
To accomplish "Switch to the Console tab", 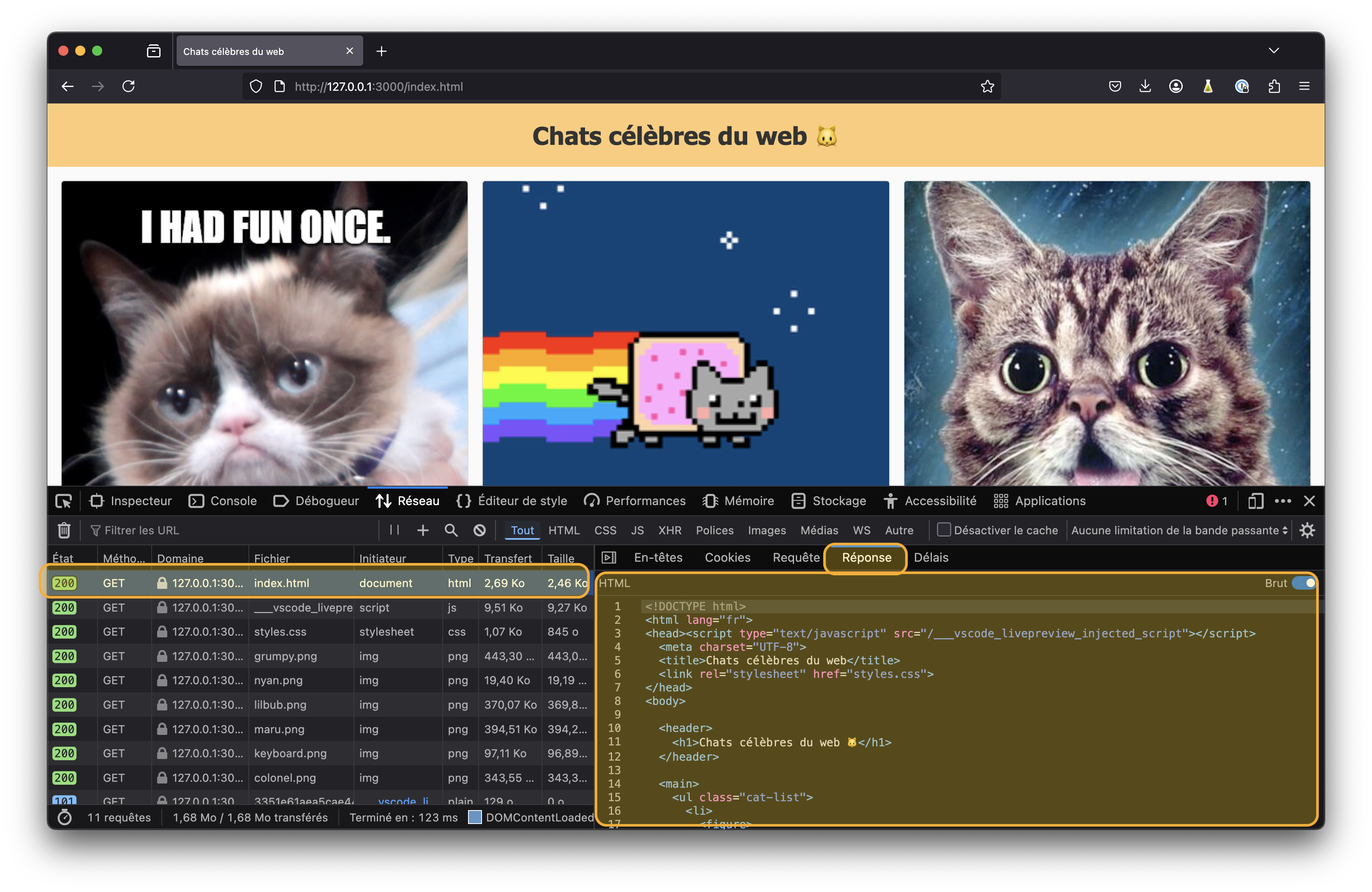I will (x=223, y=501).
